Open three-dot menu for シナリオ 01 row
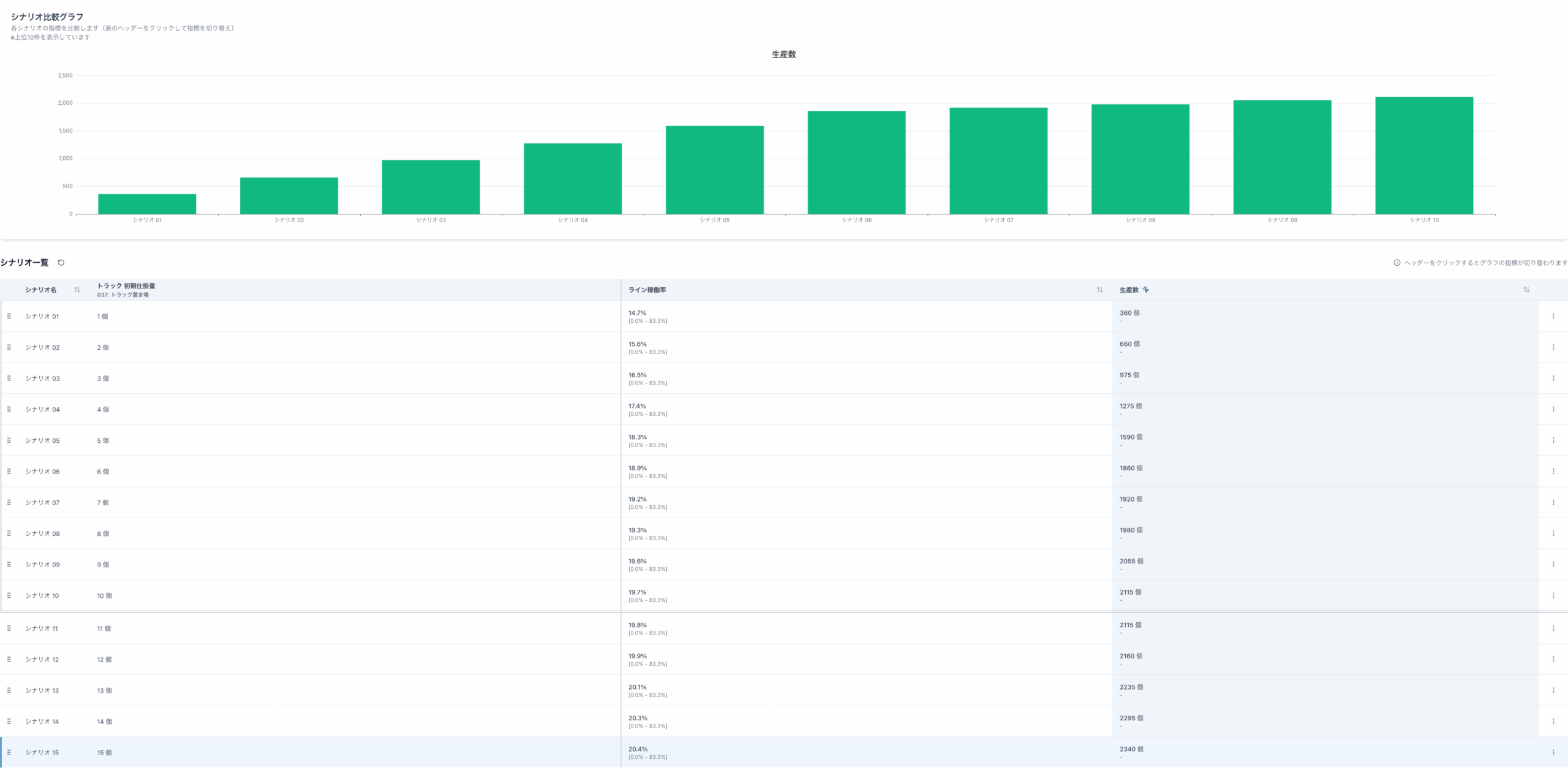1568x768 pixels. point(1553,317)
